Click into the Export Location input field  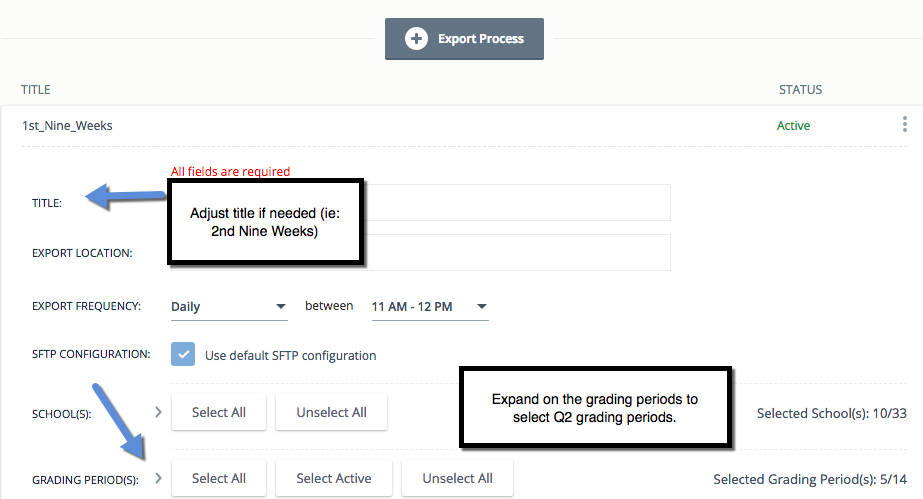[x=520, y=252]
